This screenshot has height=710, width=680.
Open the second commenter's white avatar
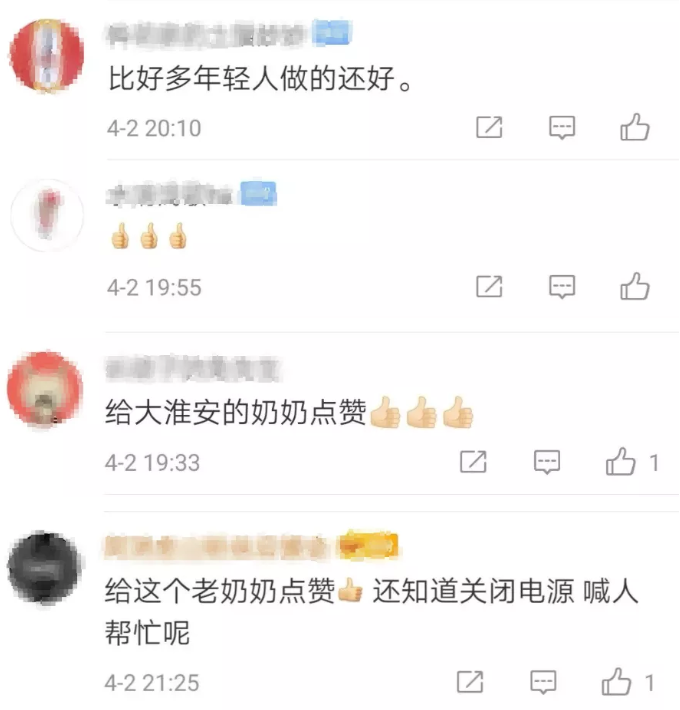47,215
